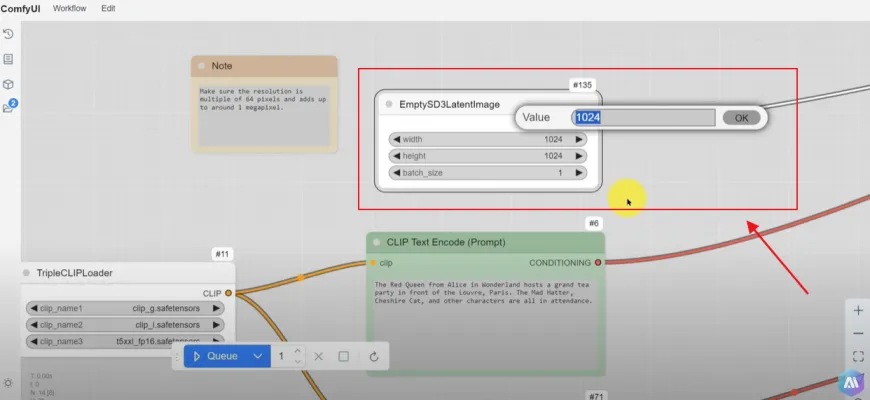Click the zoom in plus icon
Screen dimensions: 870x400
[x=858, y=311]
